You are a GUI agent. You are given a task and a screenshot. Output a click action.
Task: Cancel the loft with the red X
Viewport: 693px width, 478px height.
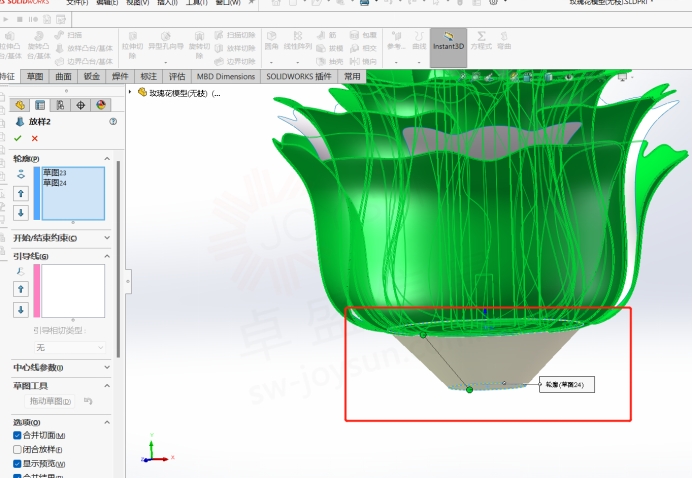pyautogui.click(x=34, y=138)
